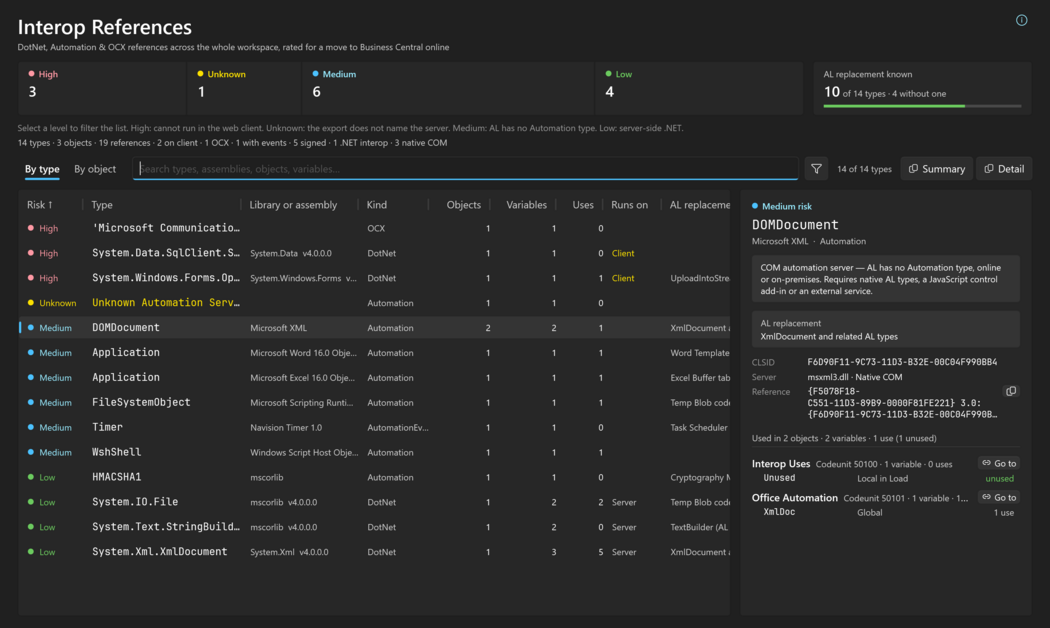Open Detail view button
This screenshot has width=1050, height=628.
point(1004,169)
